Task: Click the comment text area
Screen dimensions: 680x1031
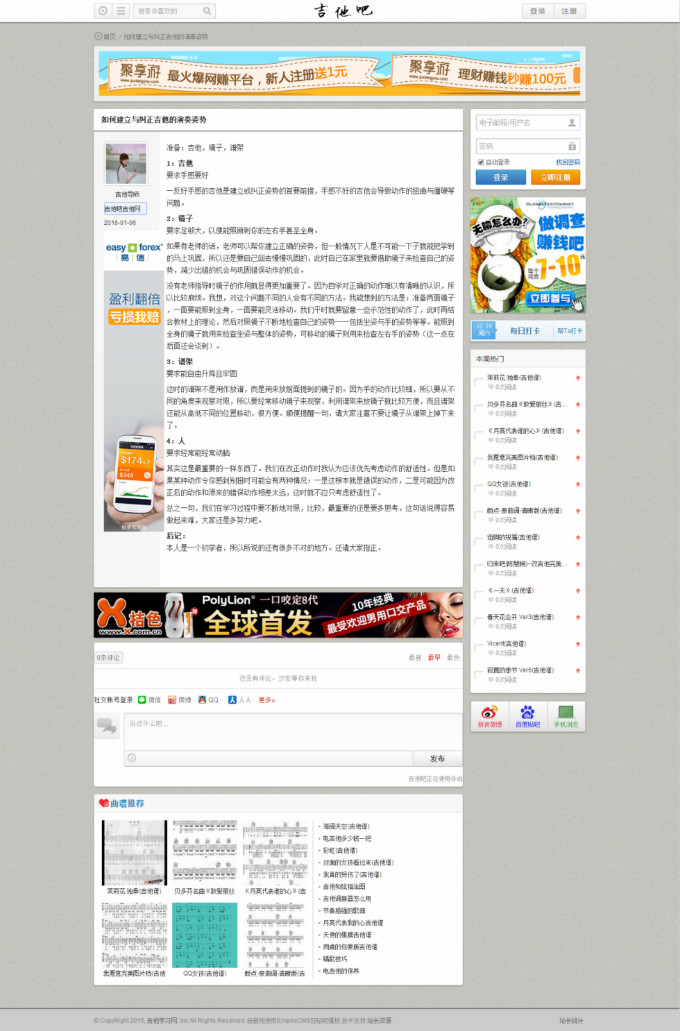Action: click(x=293, y=732)
